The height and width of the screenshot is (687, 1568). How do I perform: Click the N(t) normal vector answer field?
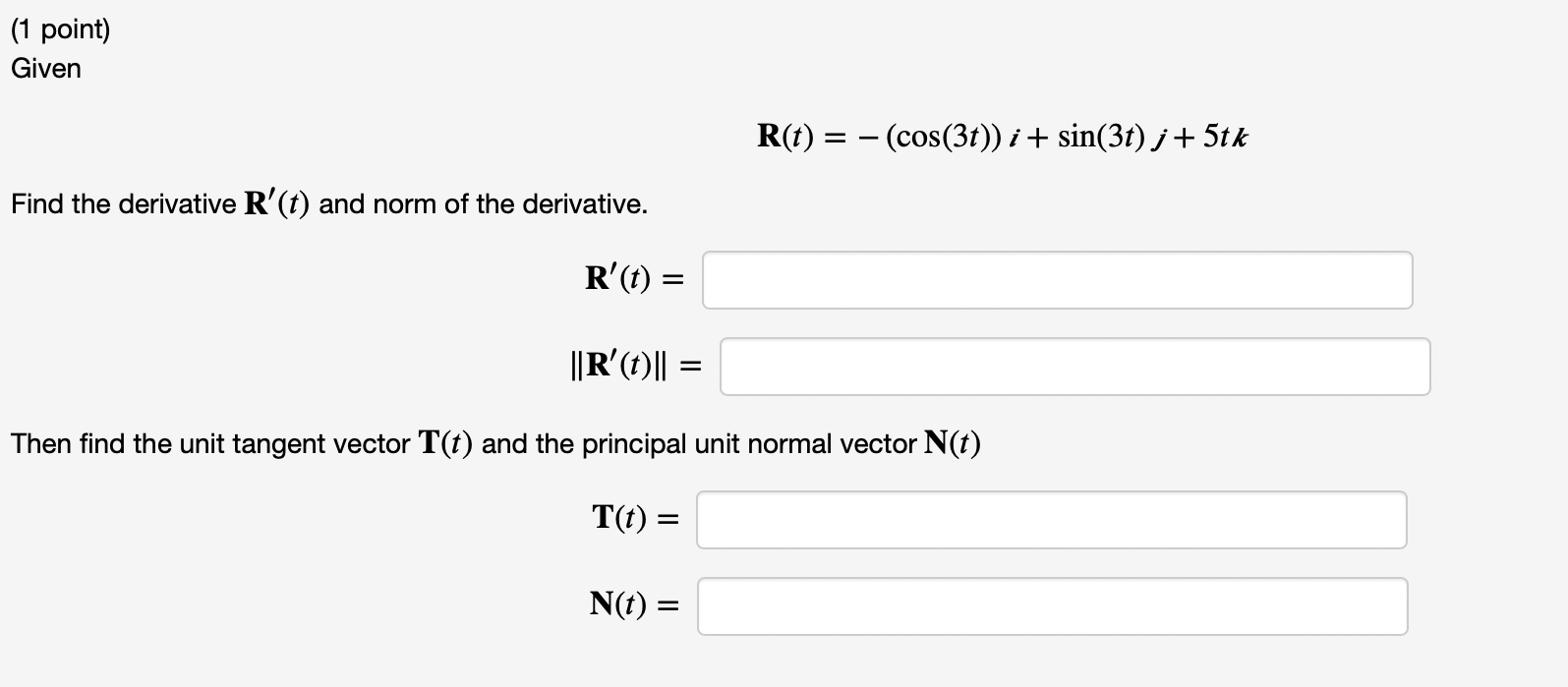click(x=1052, y=605)
